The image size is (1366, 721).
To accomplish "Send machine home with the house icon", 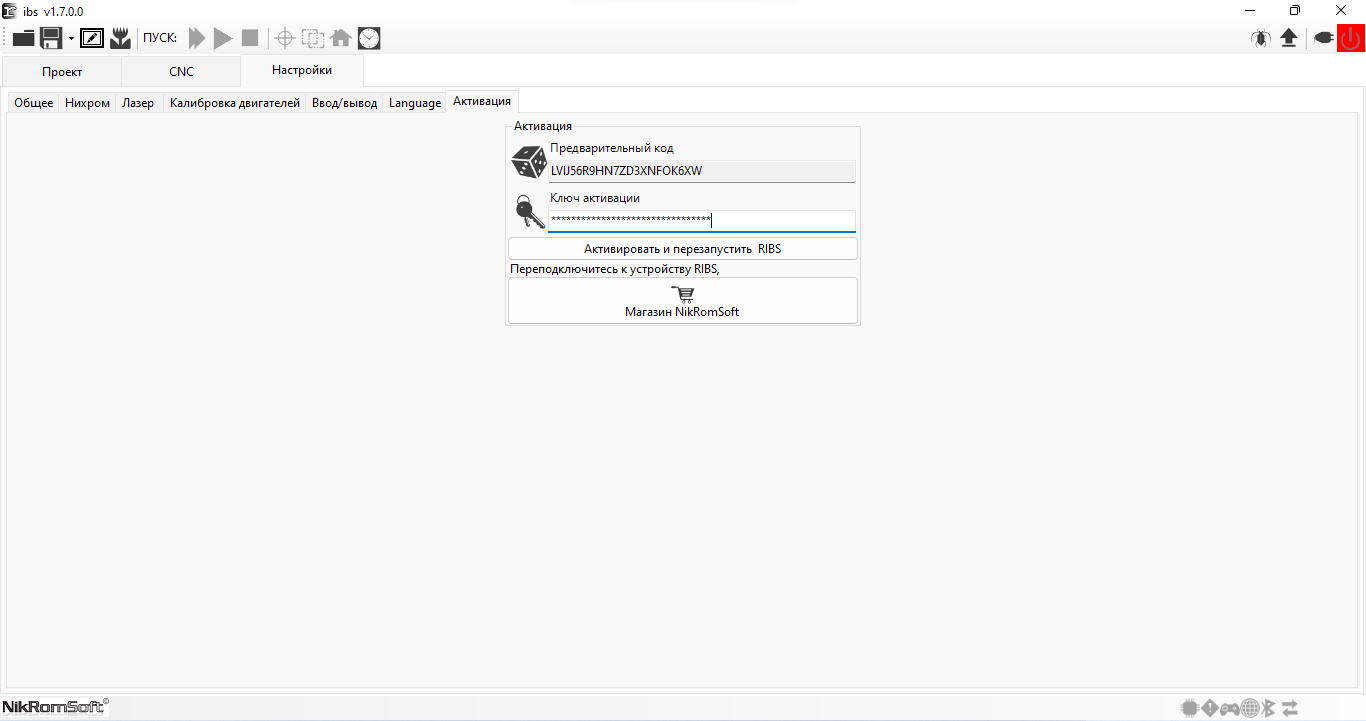I will click(341, 39).
